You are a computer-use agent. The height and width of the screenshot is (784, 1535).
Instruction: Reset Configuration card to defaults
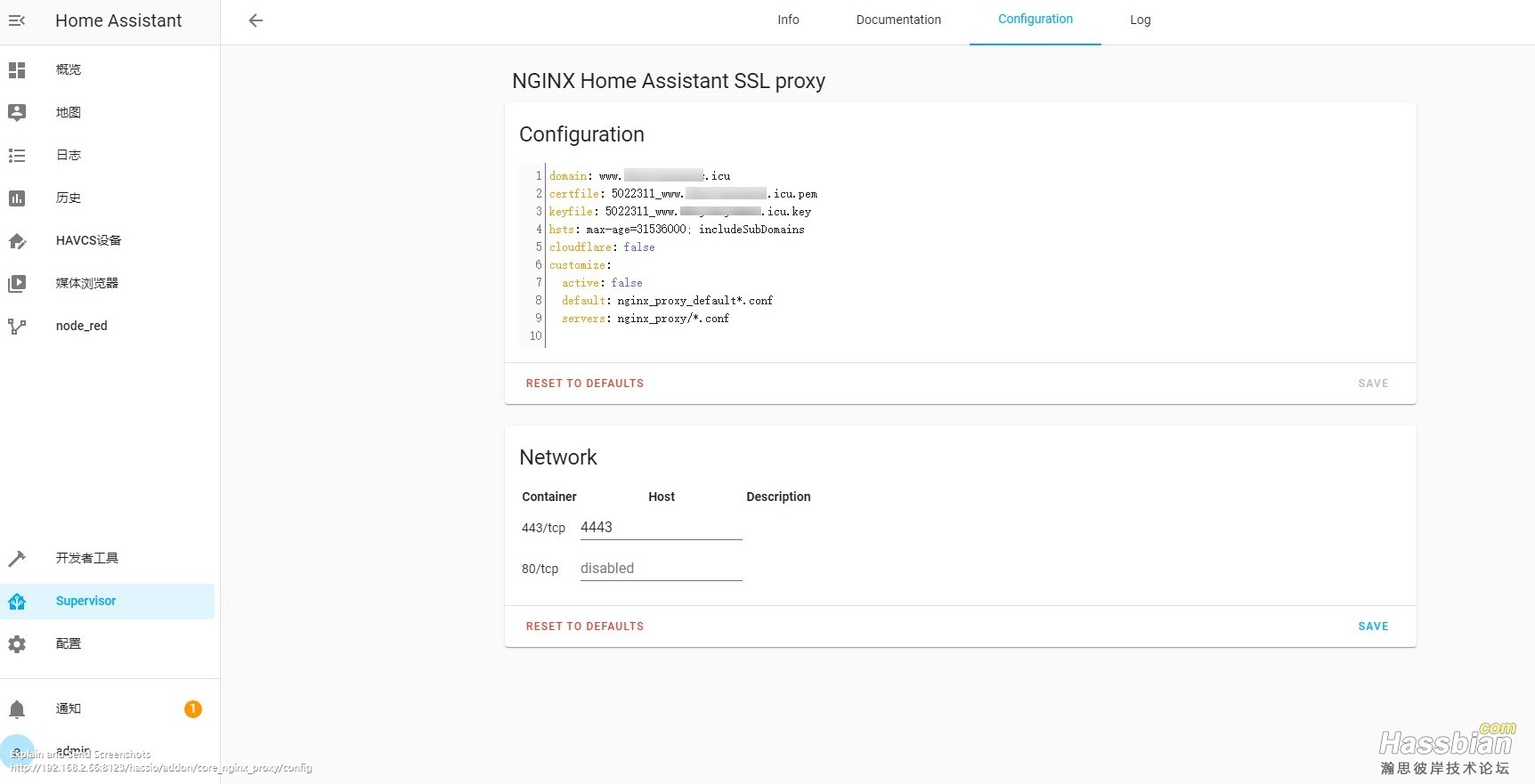585,384
